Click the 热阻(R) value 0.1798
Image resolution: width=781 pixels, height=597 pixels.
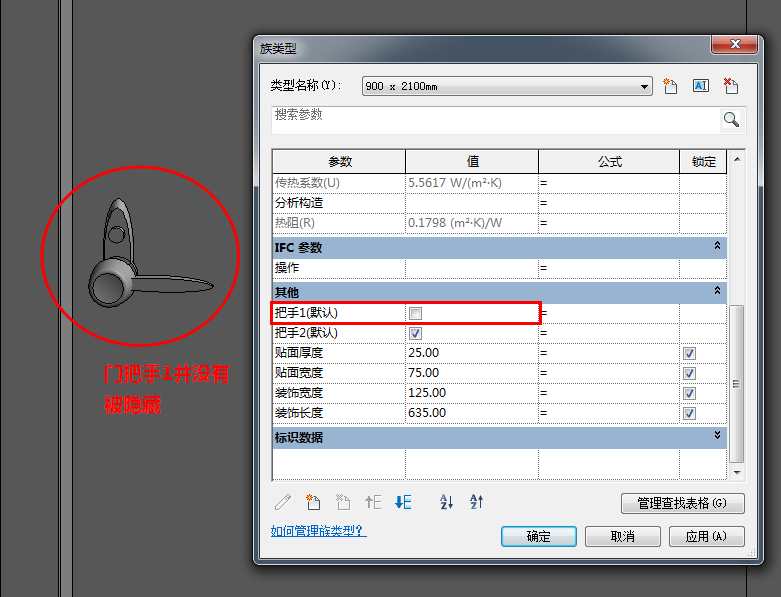point(455,223)
